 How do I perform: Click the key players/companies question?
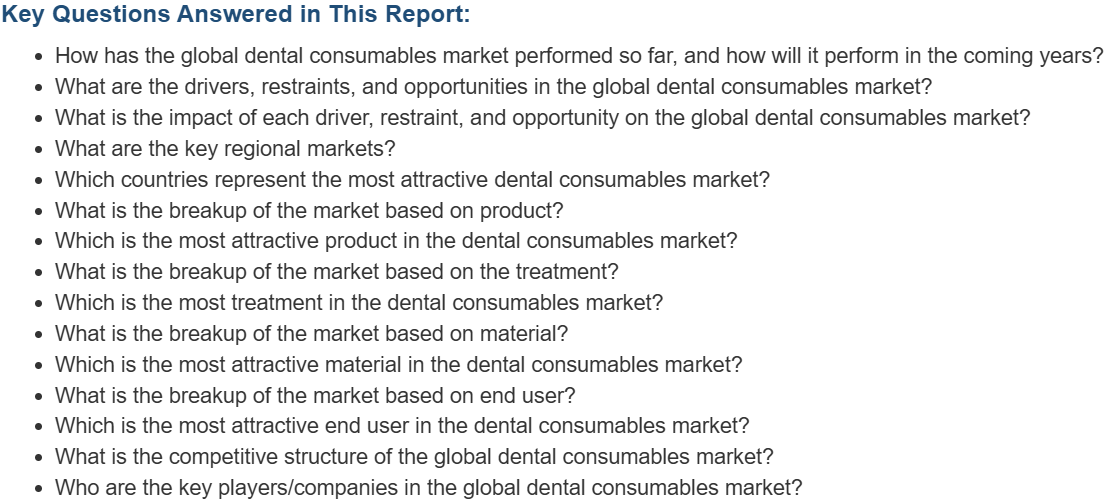point(428,487)
